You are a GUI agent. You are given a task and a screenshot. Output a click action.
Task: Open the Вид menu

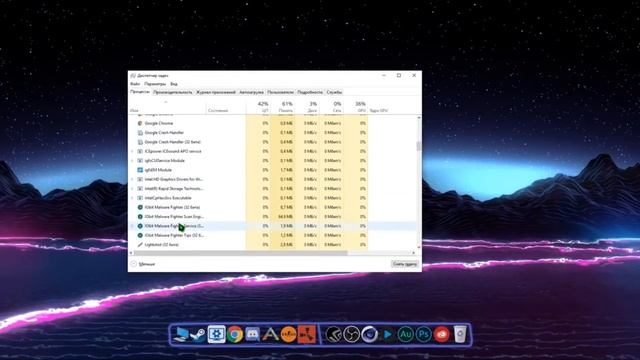[x=174, y=84]
